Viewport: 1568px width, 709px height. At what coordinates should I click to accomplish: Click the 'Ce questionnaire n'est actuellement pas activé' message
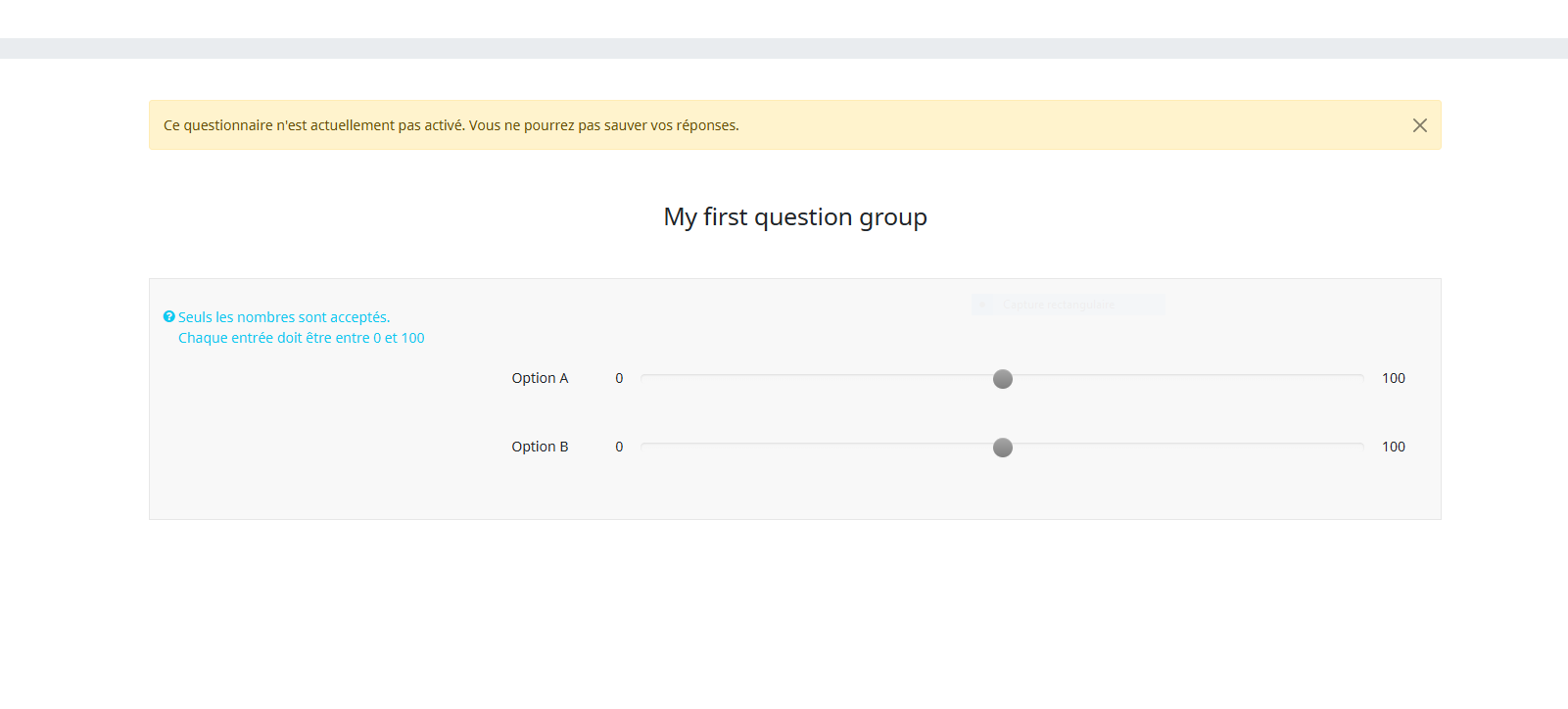pos(451,125)
